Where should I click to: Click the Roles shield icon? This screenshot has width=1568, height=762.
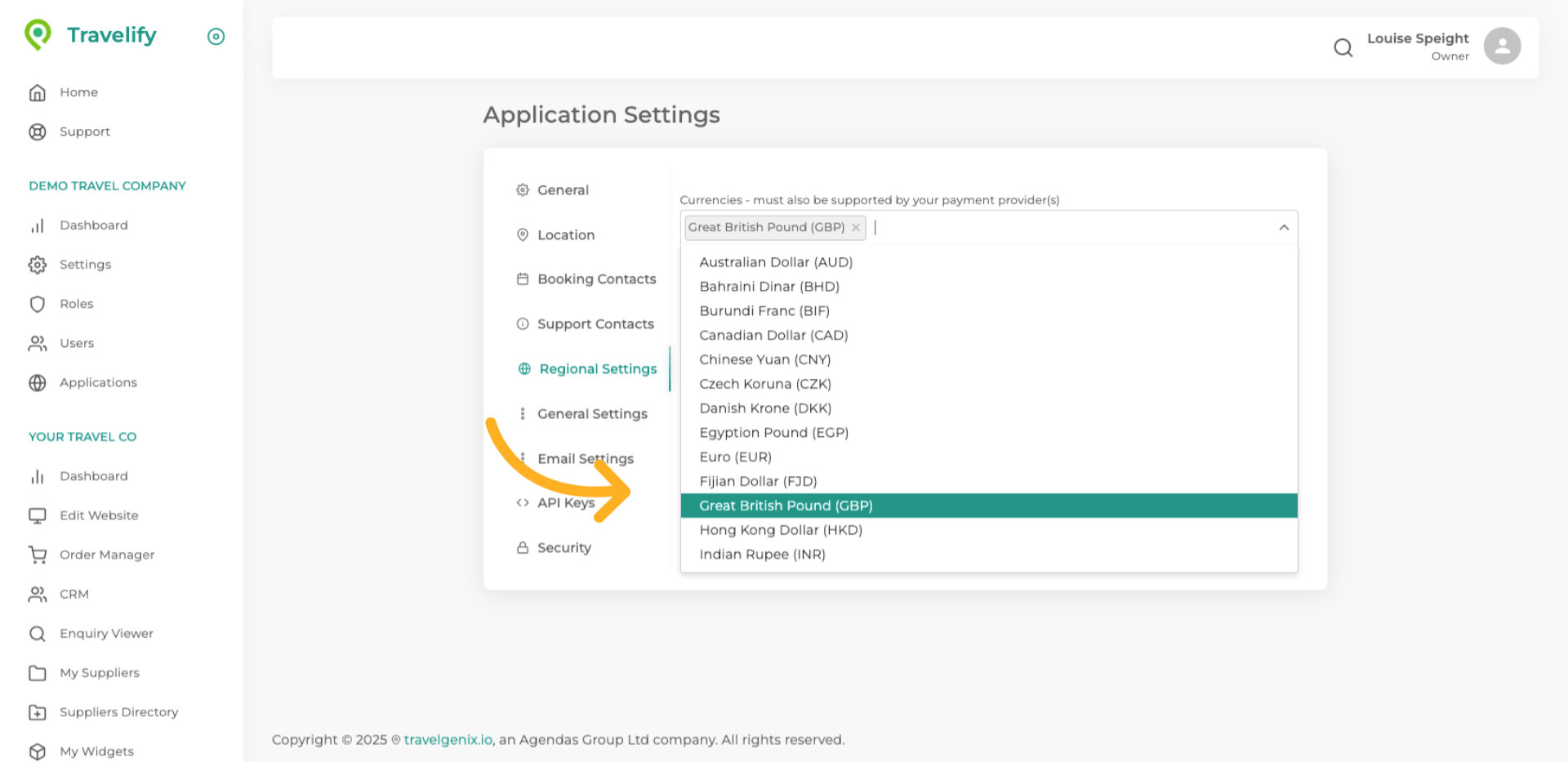pyautogui.click(x=38, y=304)
